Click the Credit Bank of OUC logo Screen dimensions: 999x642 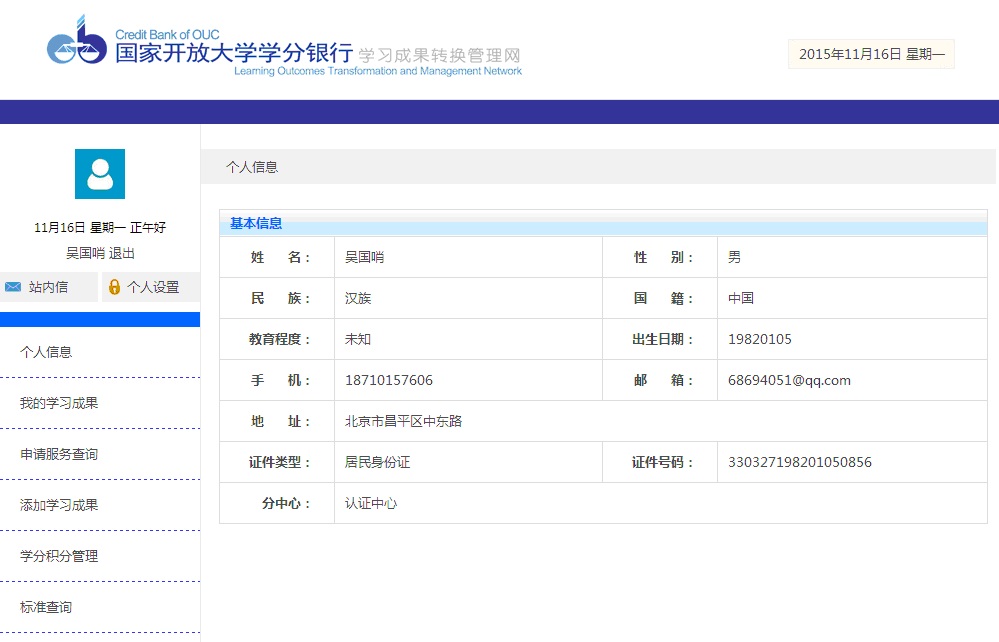tap(76, 42)
